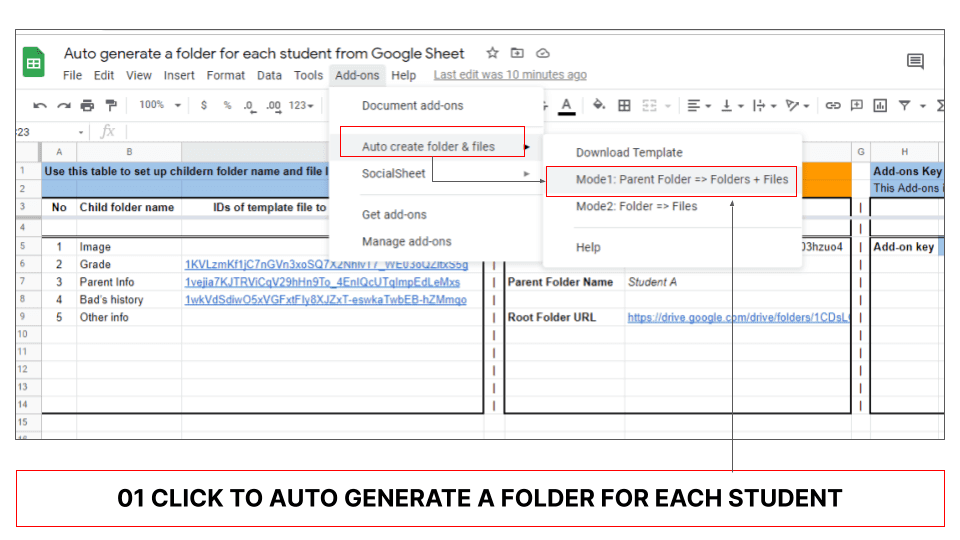960x540 pixels.
Task: Expand the 123 number format dropdown
Action: point(301,105)
